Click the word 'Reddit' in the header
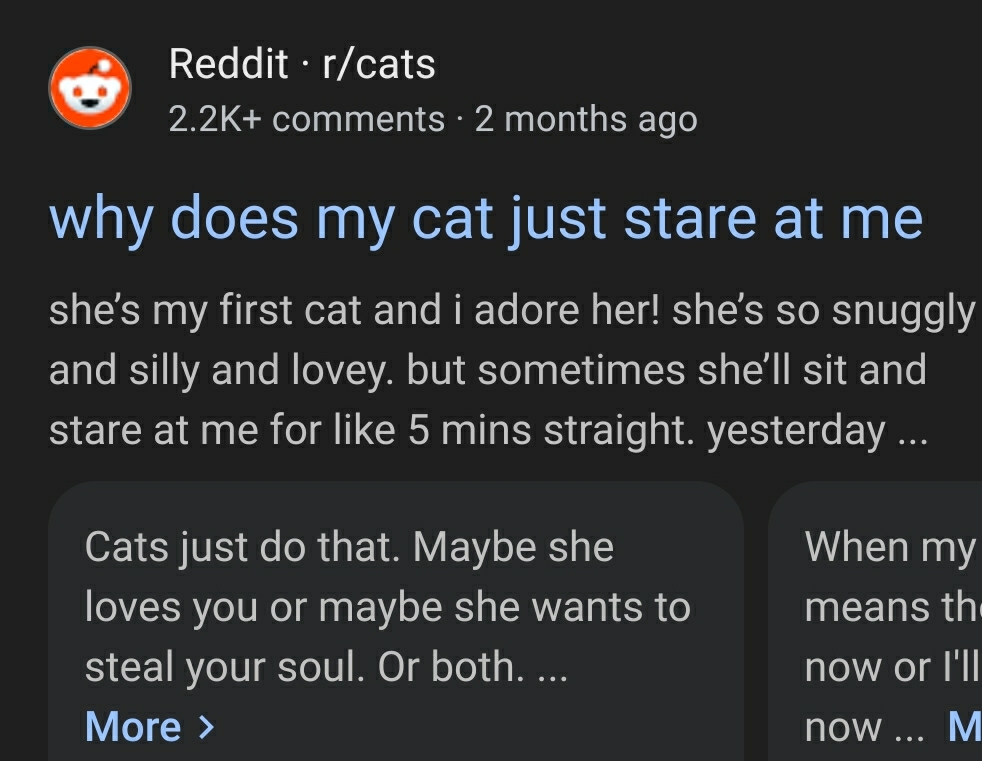 pyautogui.click(x=229, y=65)
